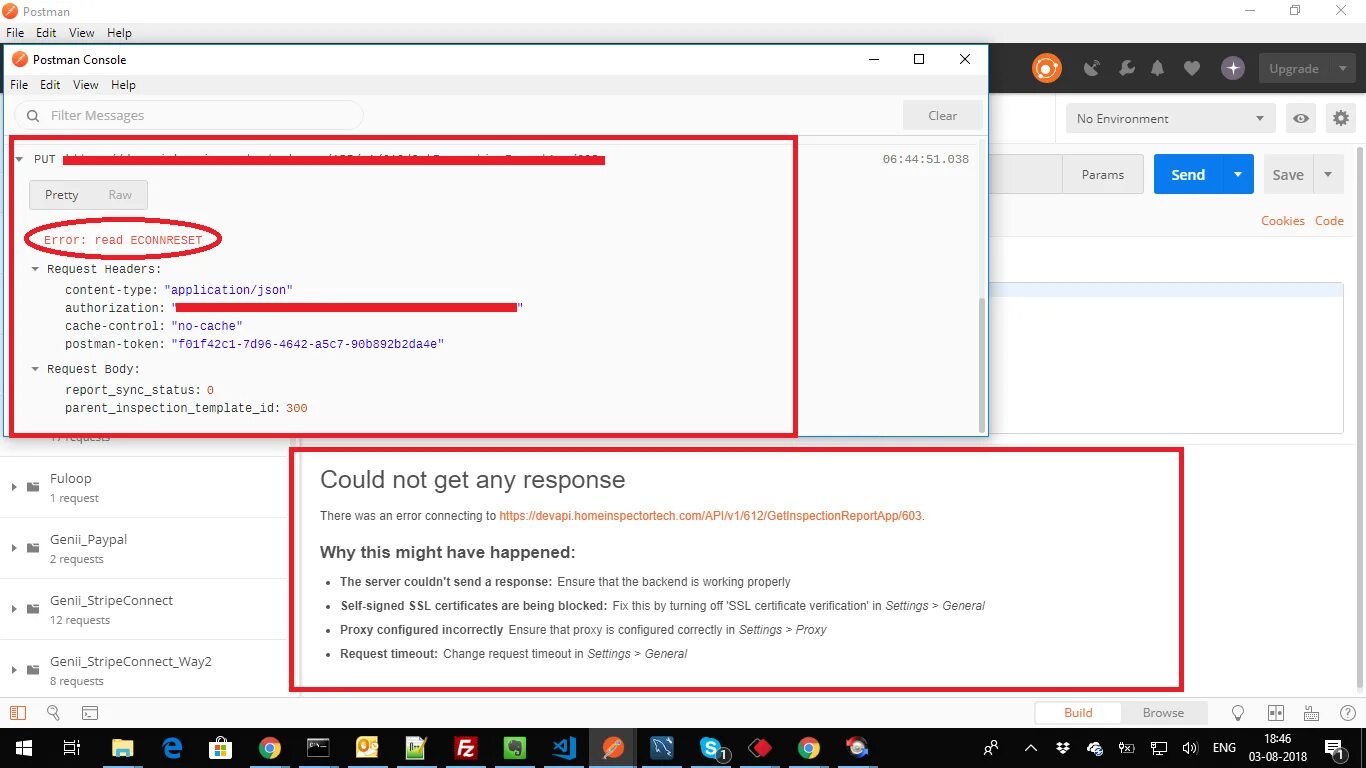Expand the Genii_Paypal collection
This screenshot has width=1366, height=768.
click(14, 548)
